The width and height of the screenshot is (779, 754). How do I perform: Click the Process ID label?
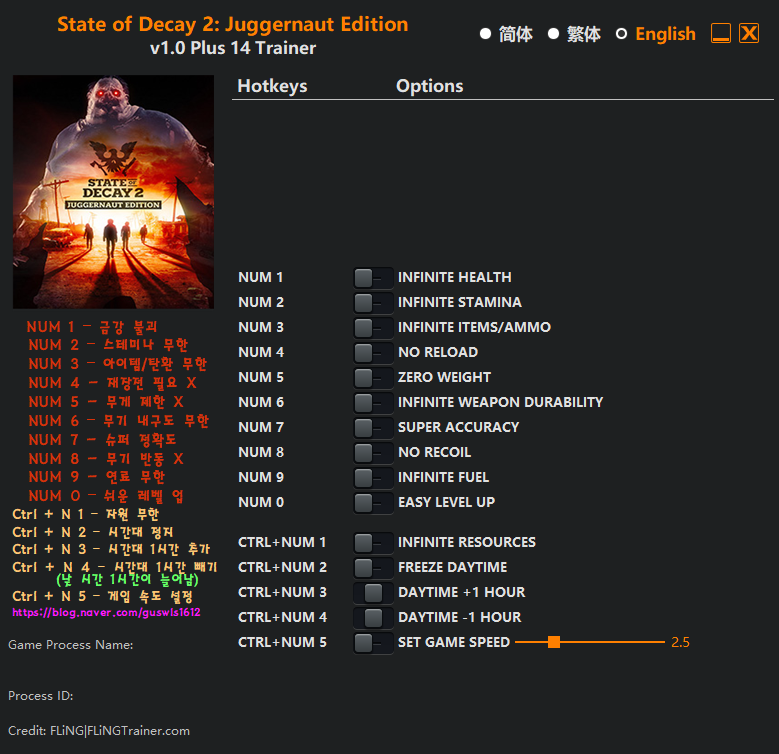(x=41, y=696)
